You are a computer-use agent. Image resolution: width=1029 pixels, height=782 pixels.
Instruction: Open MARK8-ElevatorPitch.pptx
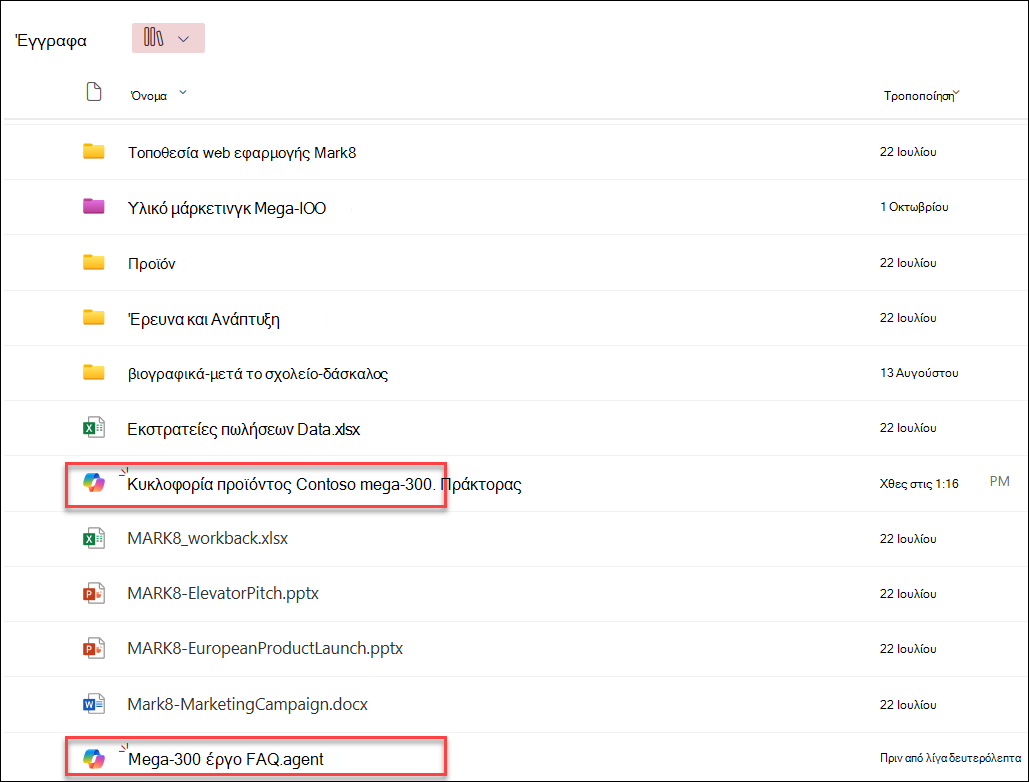223,594
